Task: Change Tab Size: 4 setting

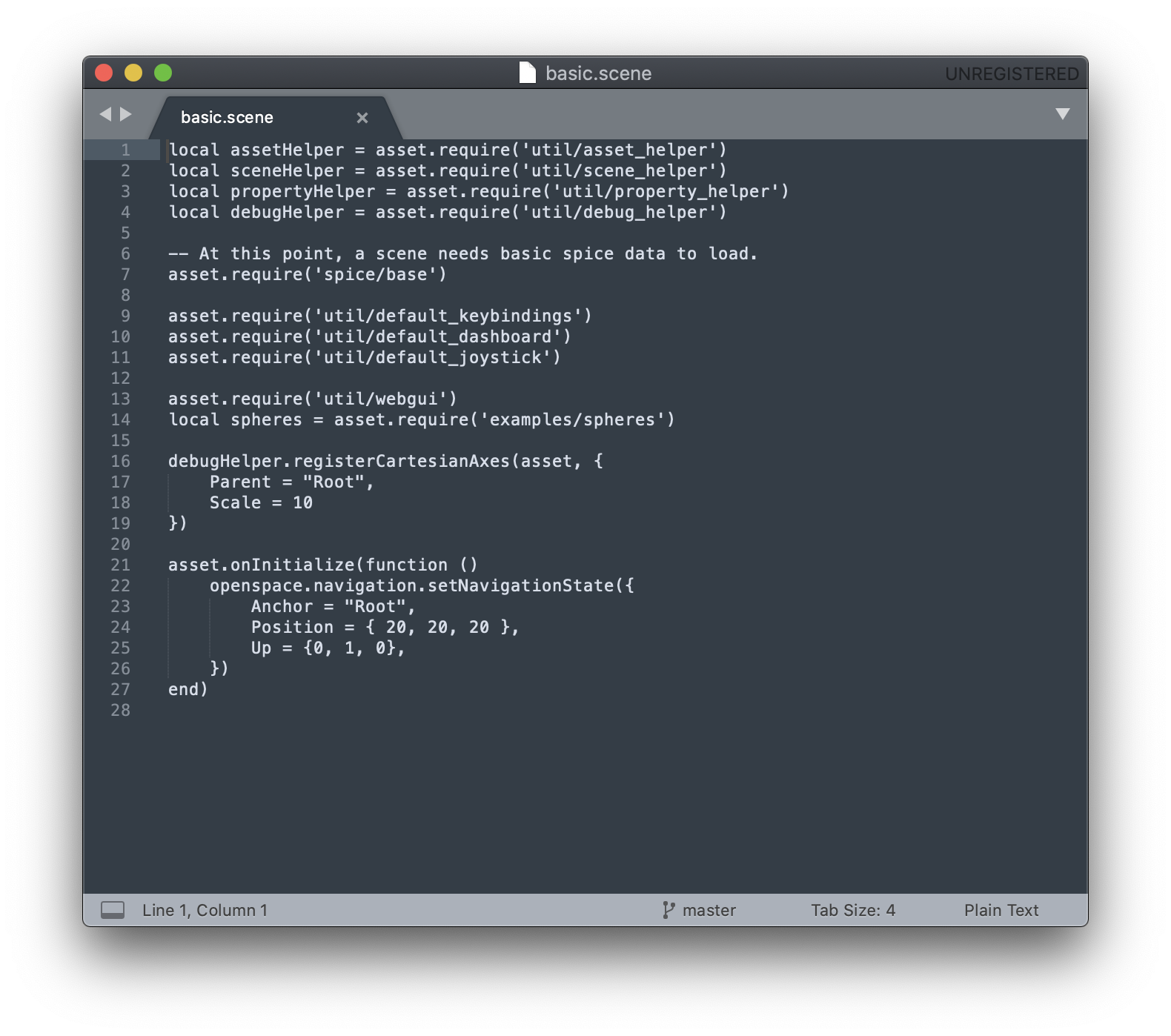Action: point(853,910)
